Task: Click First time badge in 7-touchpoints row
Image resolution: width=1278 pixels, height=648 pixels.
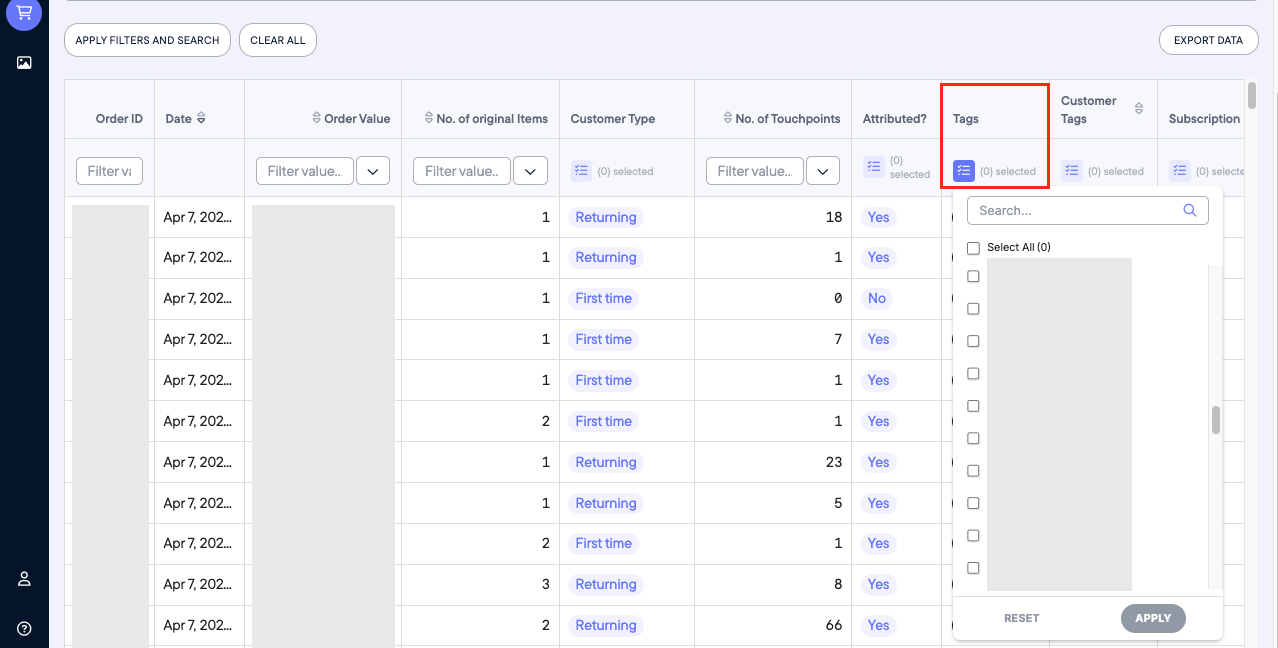Action: click(604, 339)
